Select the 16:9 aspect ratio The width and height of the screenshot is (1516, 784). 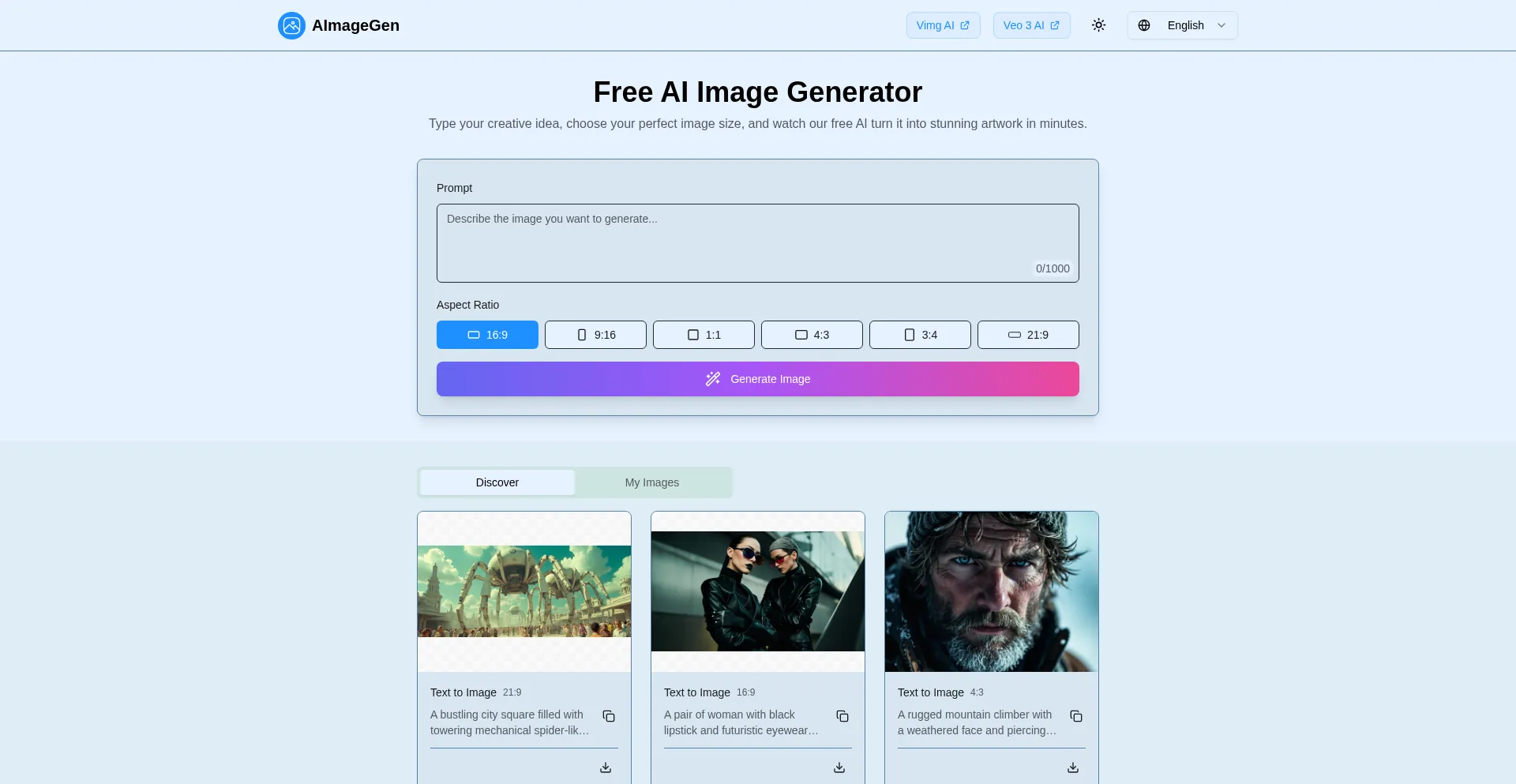tap(487, 335)
